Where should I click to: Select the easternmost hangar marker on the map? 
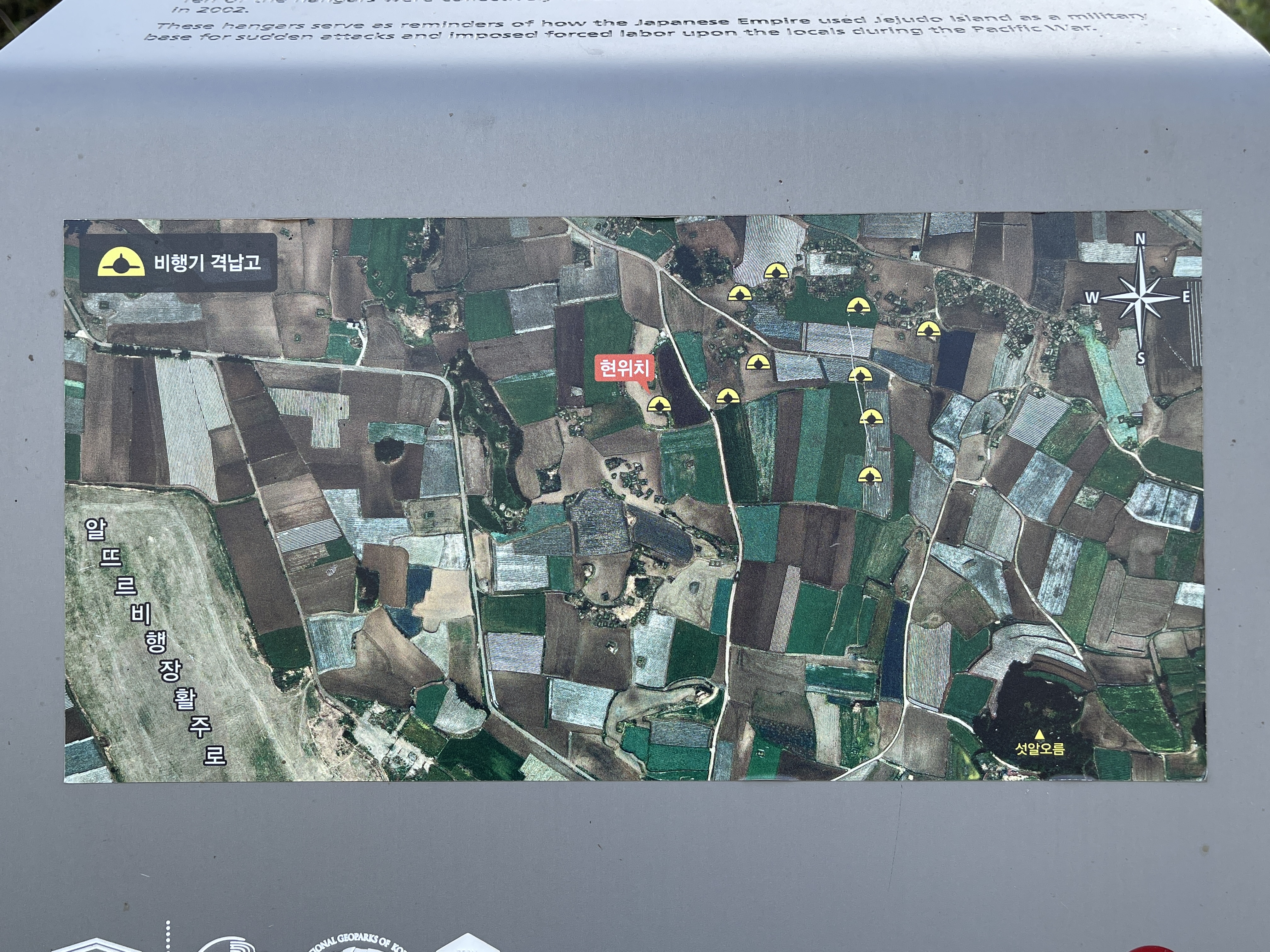[928, 329]
